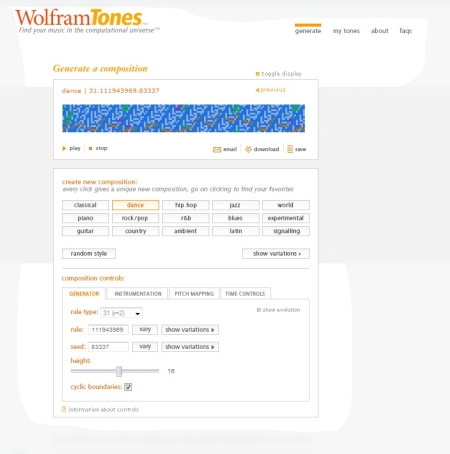Play the generated composition

pyautogui.click(x=71, y=148)
